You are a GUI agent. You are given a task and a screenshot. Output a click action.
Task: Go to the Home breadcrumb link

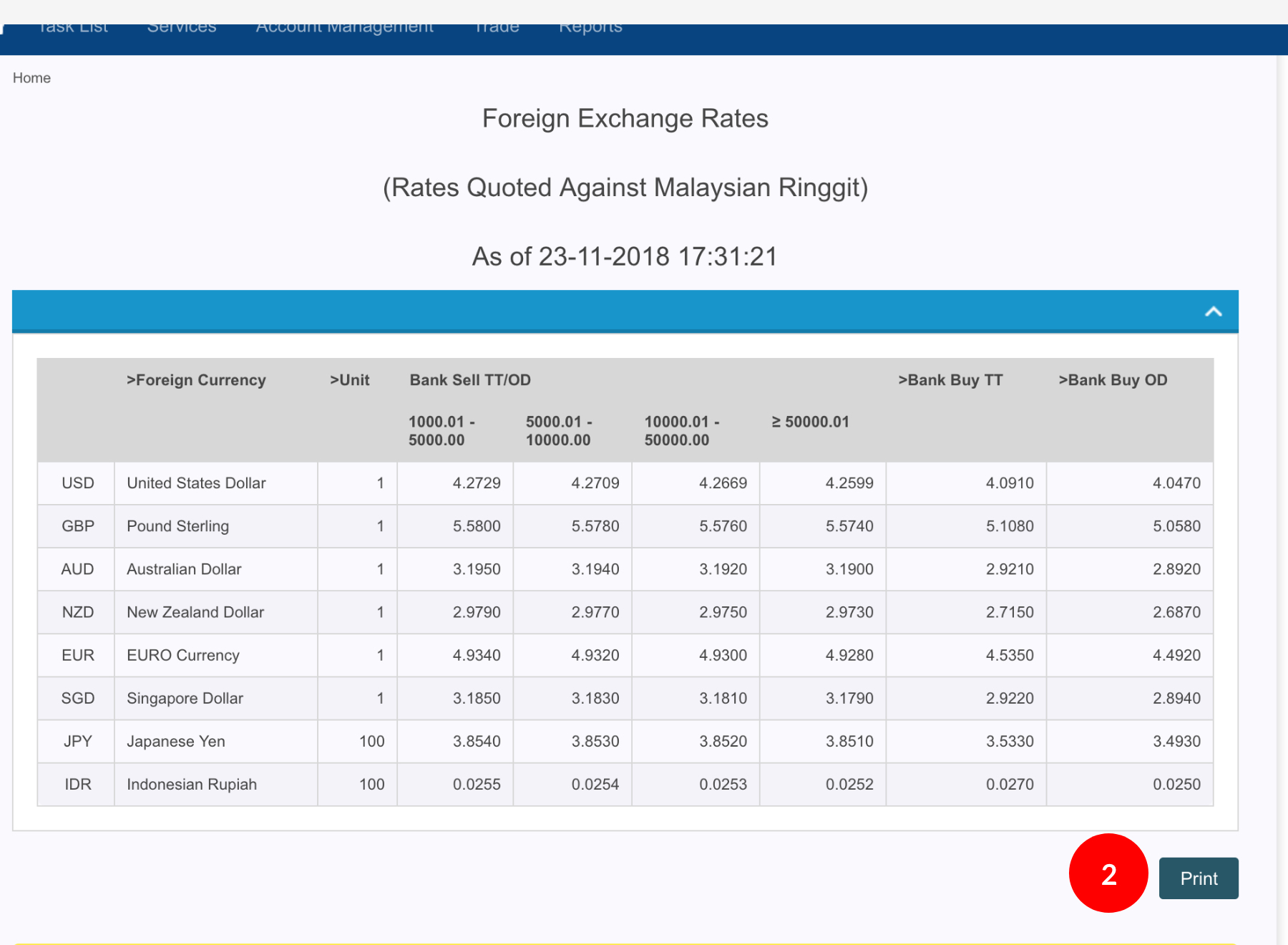tap(31, 78)
